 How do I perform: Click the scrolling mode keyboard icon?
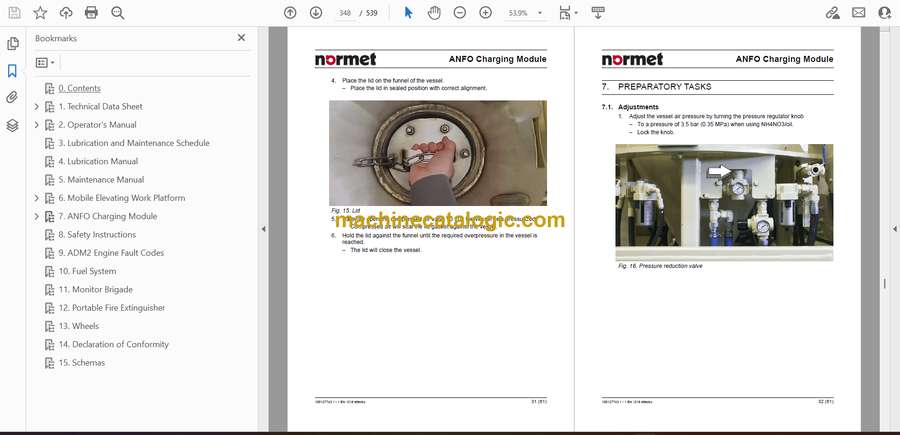tap(598, 13)
